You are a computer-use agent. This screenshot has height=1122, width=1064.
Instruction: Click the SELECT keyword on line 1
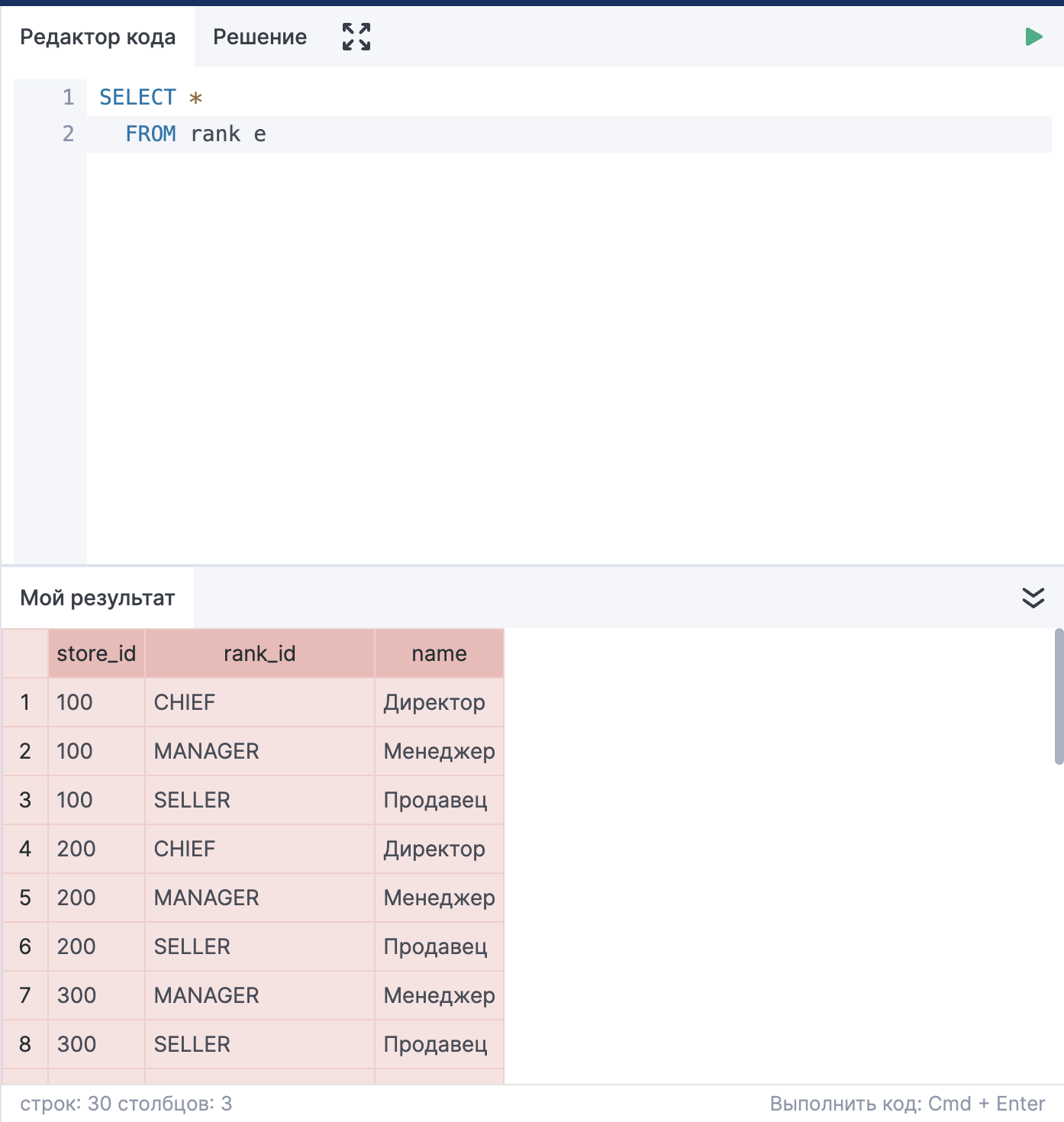[x=137, y=98]
